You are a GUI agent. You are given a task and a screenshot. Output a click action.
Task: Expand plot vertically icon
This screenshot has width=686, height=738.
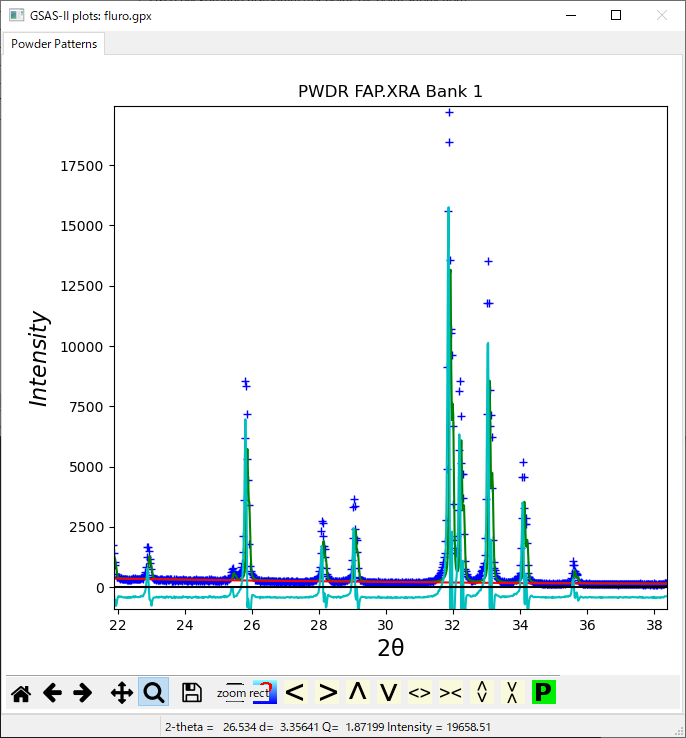(x=482, y=692)
